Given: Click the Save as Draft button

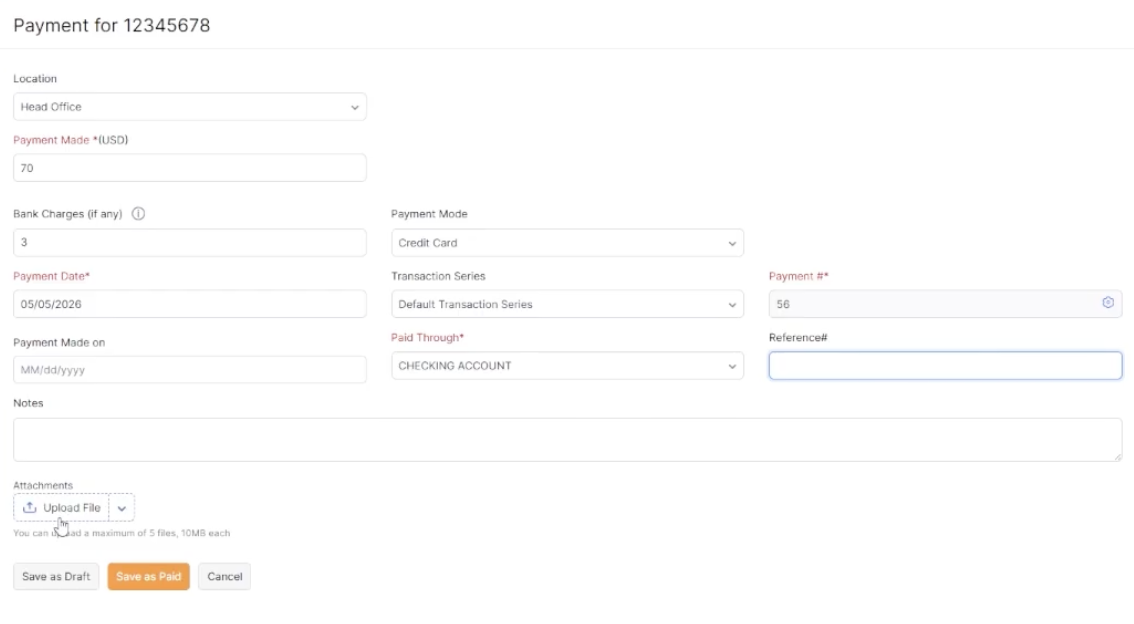Looking at the screenshot, I should pos(56,576).
